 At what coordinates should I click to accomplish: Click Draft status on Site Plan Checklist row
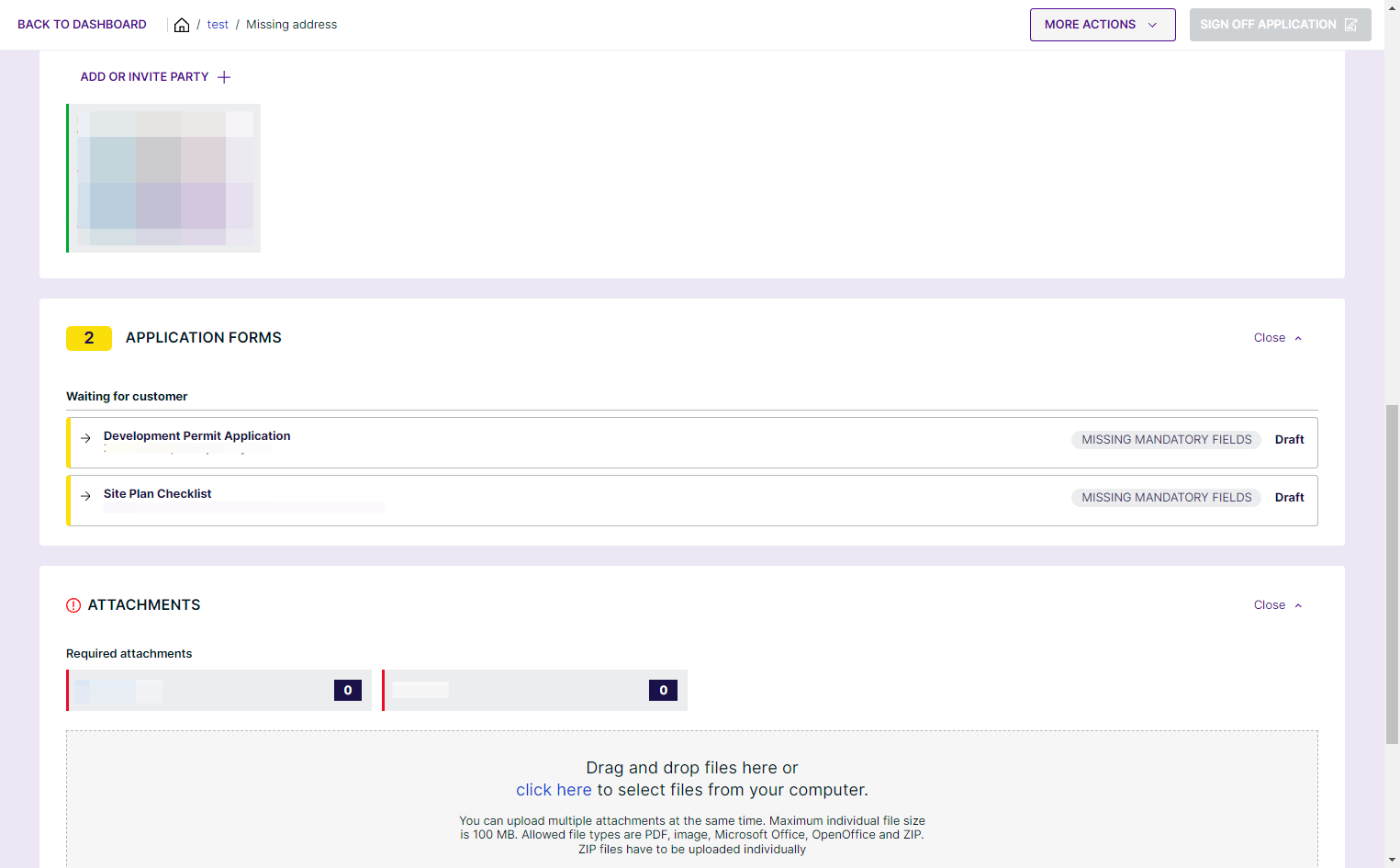click(1289, 498)
